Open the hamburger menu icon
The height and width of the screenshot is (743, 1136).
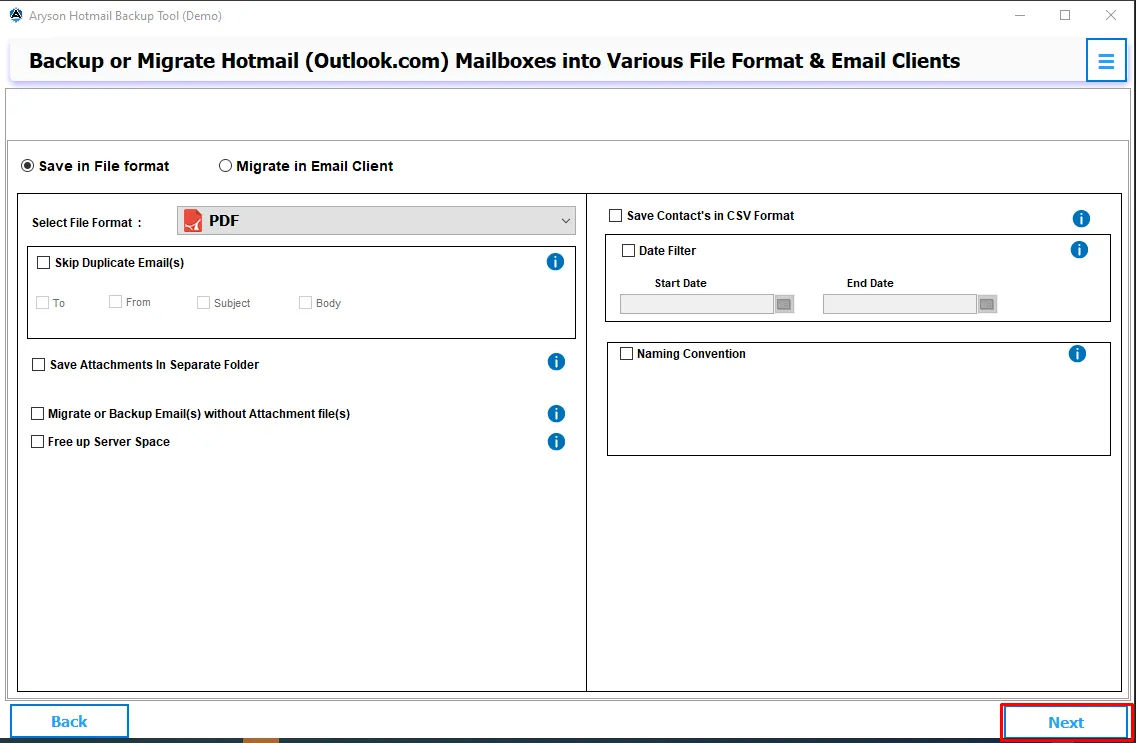pyautogui.click(x=1106, y=61)
